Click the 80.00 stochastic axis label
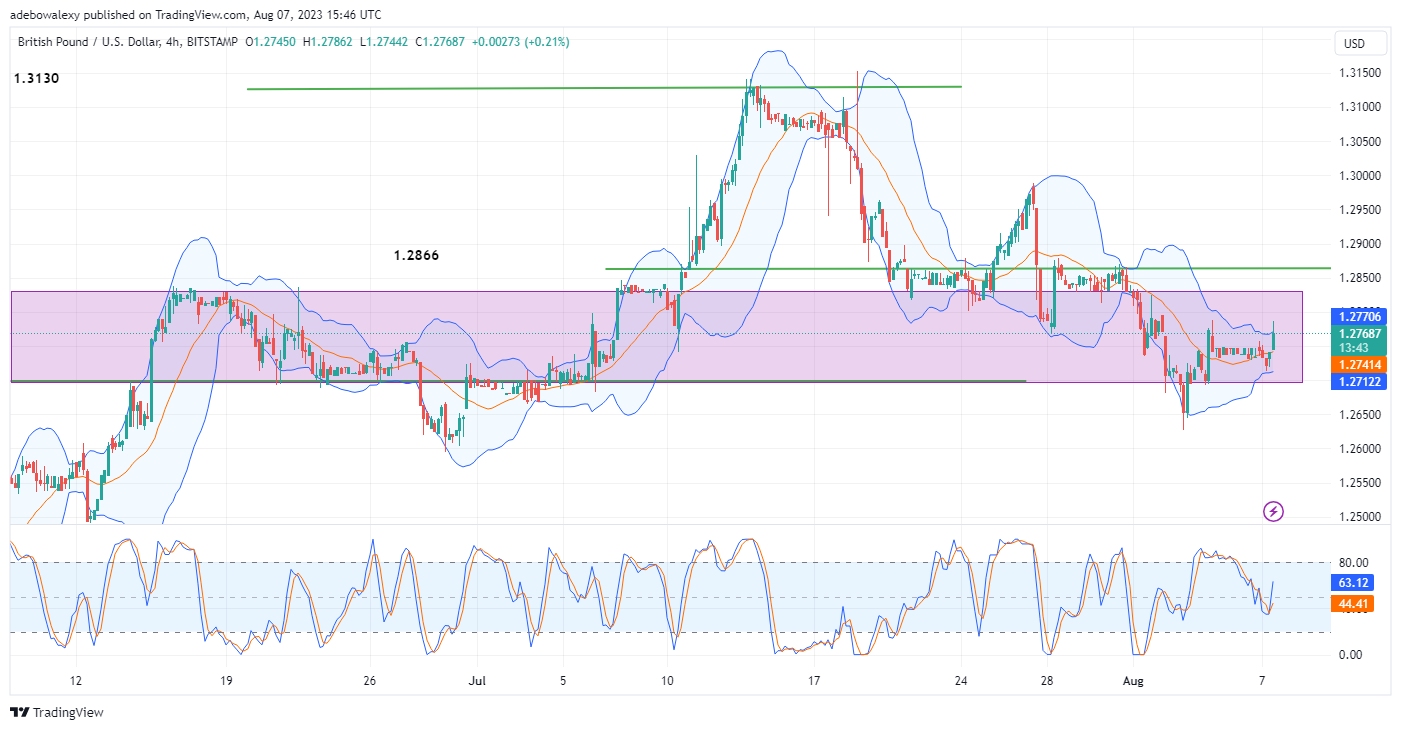This screenshot has width=1401, height=730. point(1353,563)
